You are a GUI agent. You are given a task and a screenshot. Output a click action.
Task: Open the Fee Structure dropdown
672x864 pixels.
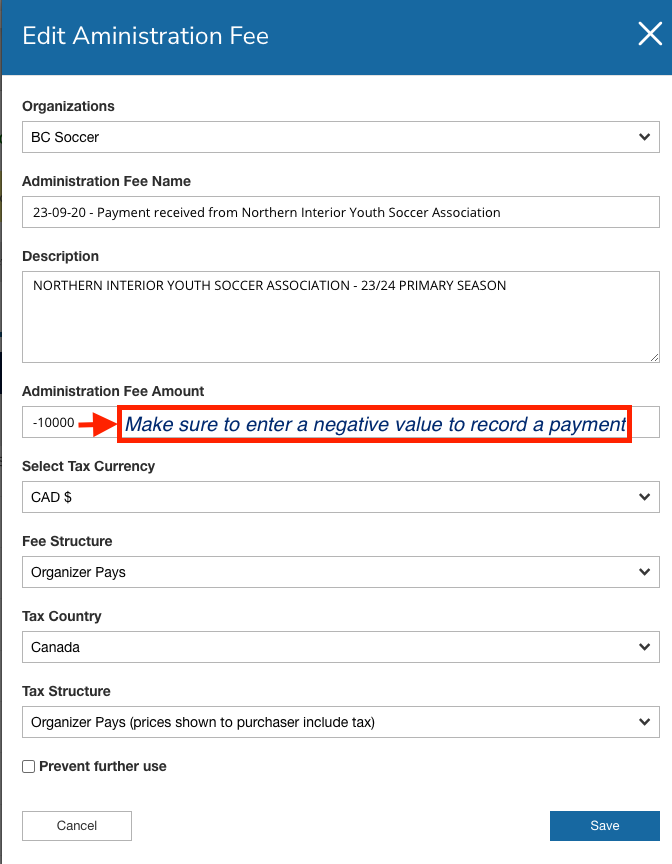click(340, 572)
